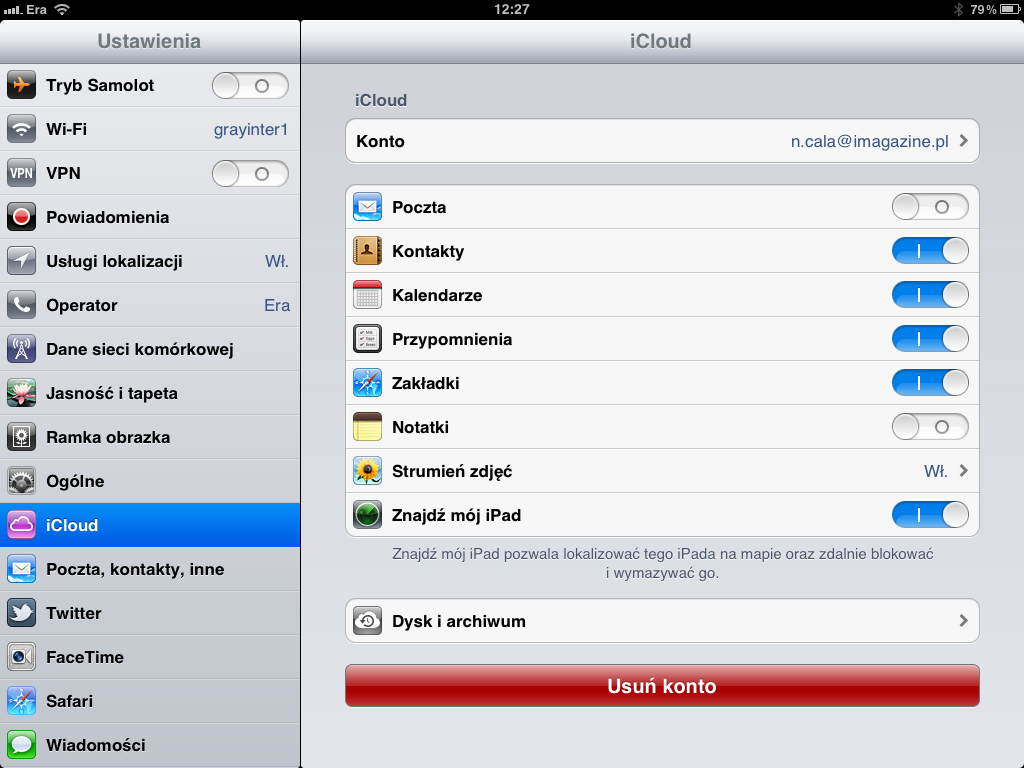
Task: Tap the Ramka obrazka icon
Action: [22, 437]
